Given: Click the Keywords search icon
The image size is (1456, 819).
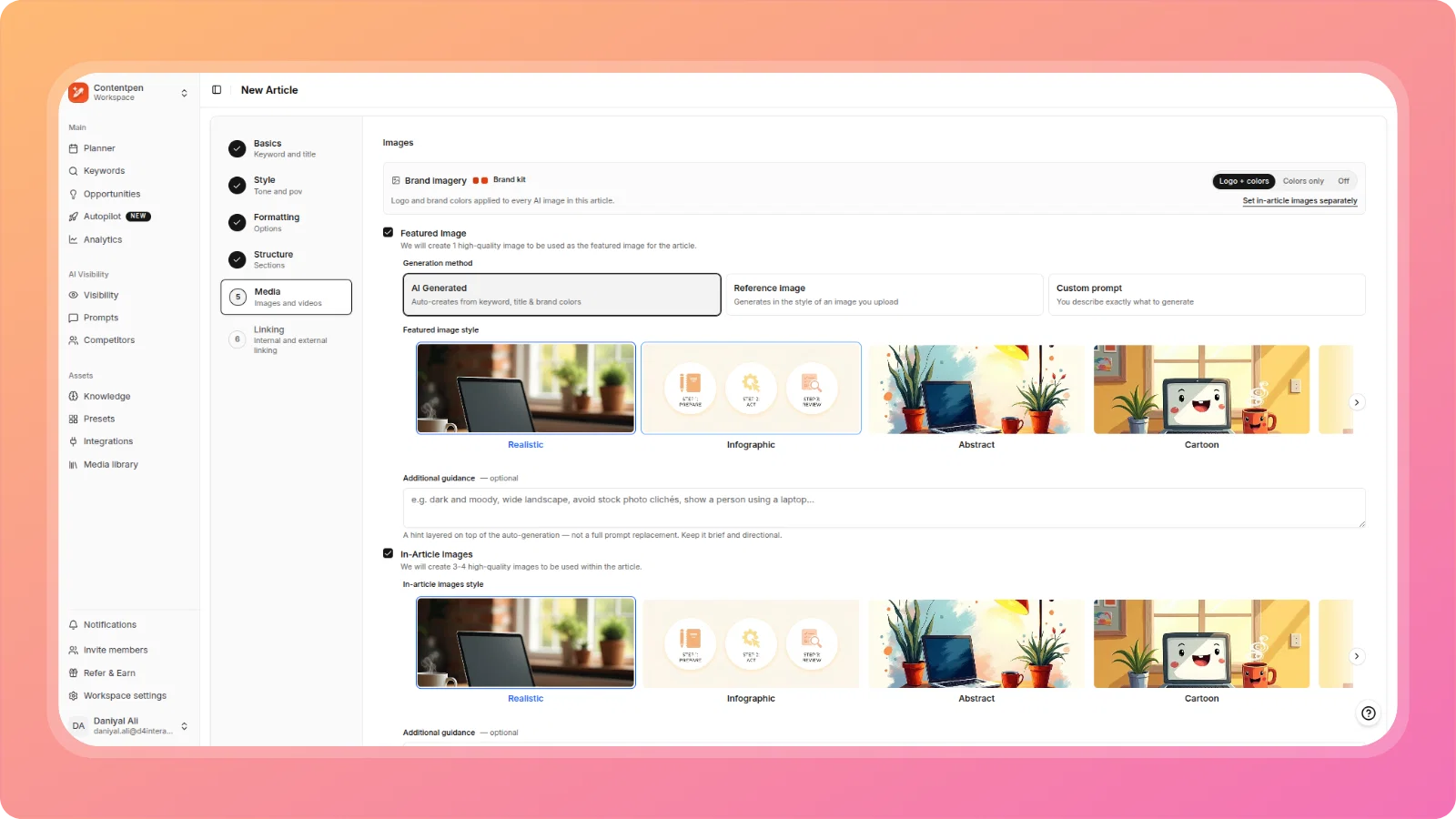Looking at the screenshot, I should coord(74,171).
